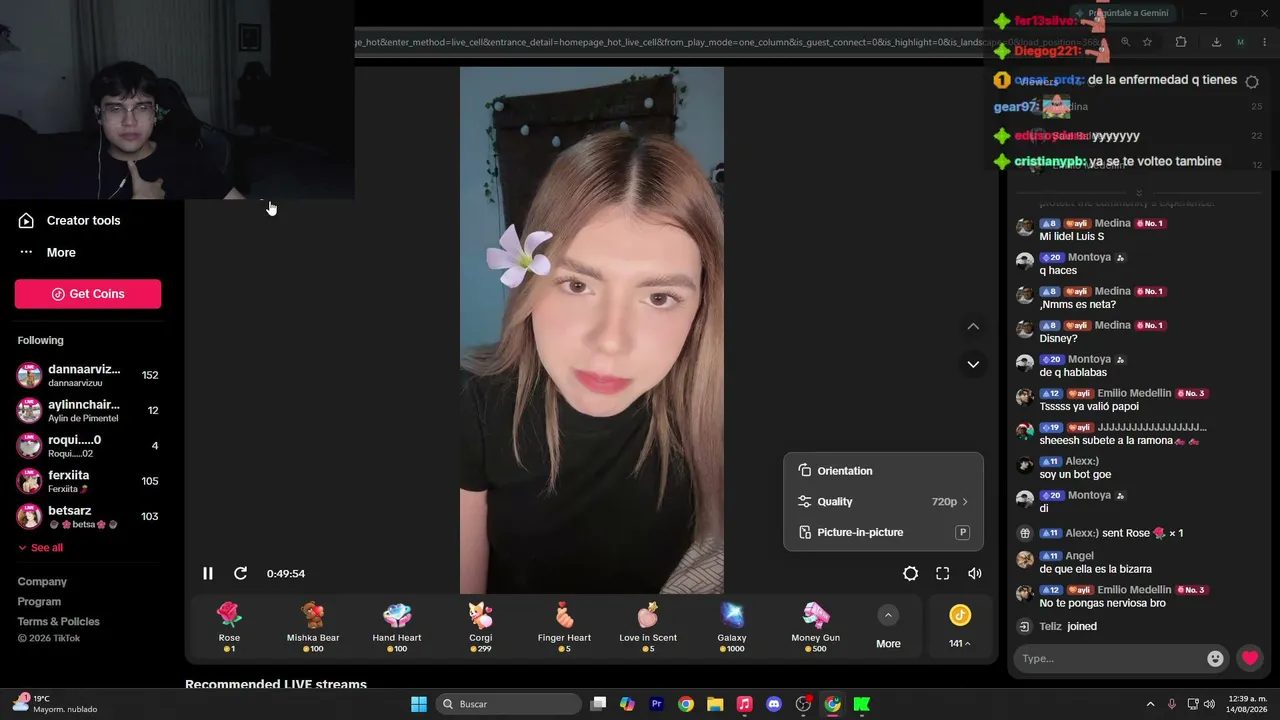Open aylinnchair following account

(88, 411)
